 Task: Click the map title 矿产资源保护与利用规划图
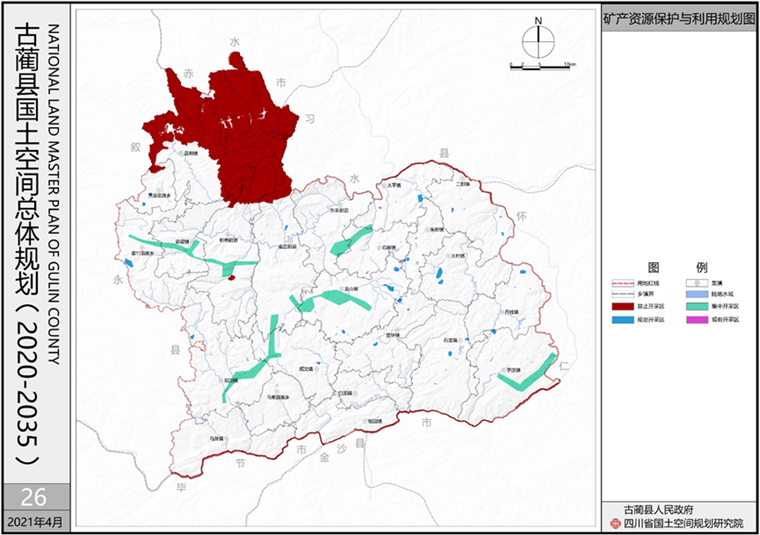click(678, 19)
